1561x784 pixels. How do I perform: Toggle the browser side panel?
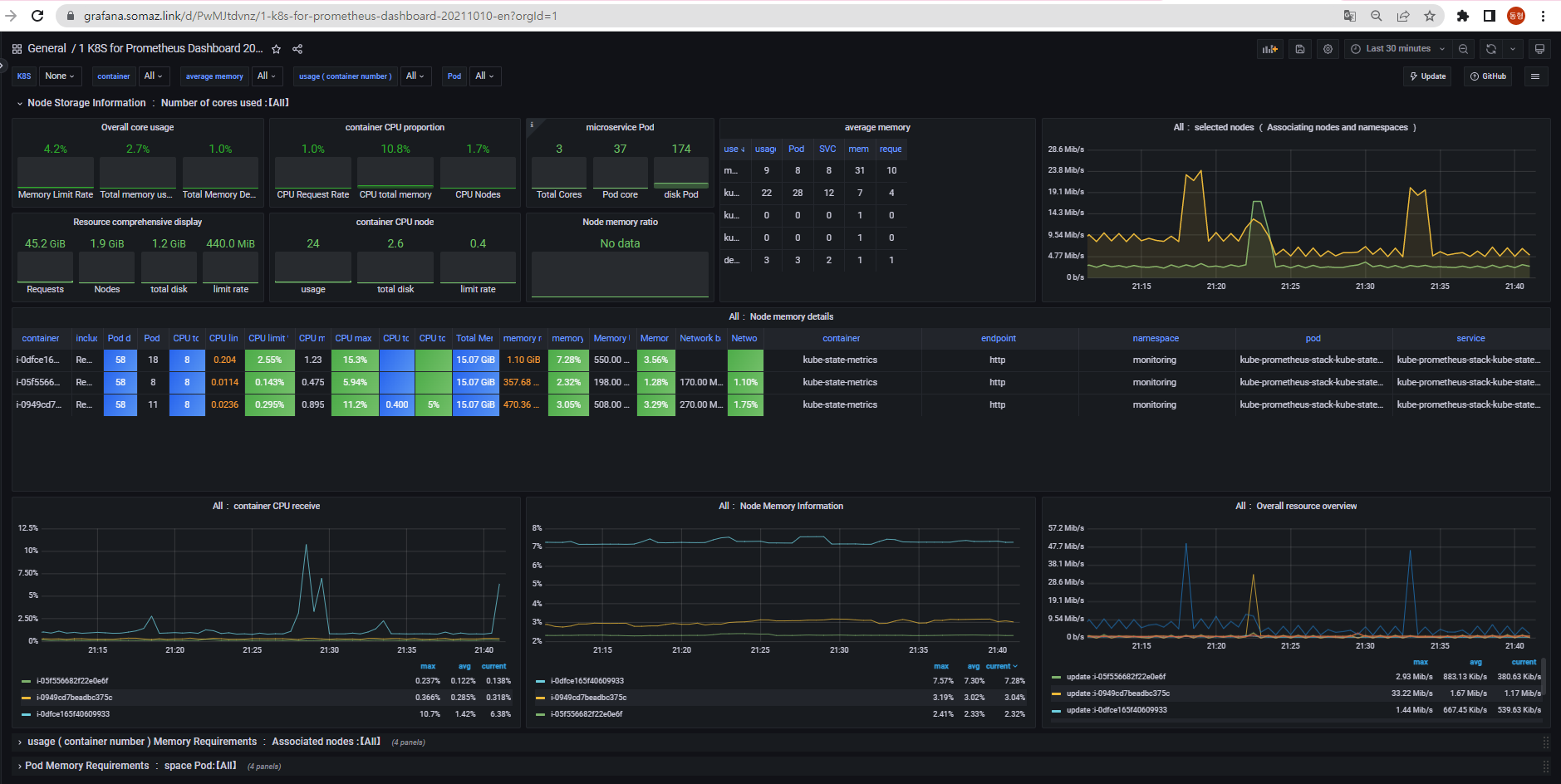(x=1490, y=16)
